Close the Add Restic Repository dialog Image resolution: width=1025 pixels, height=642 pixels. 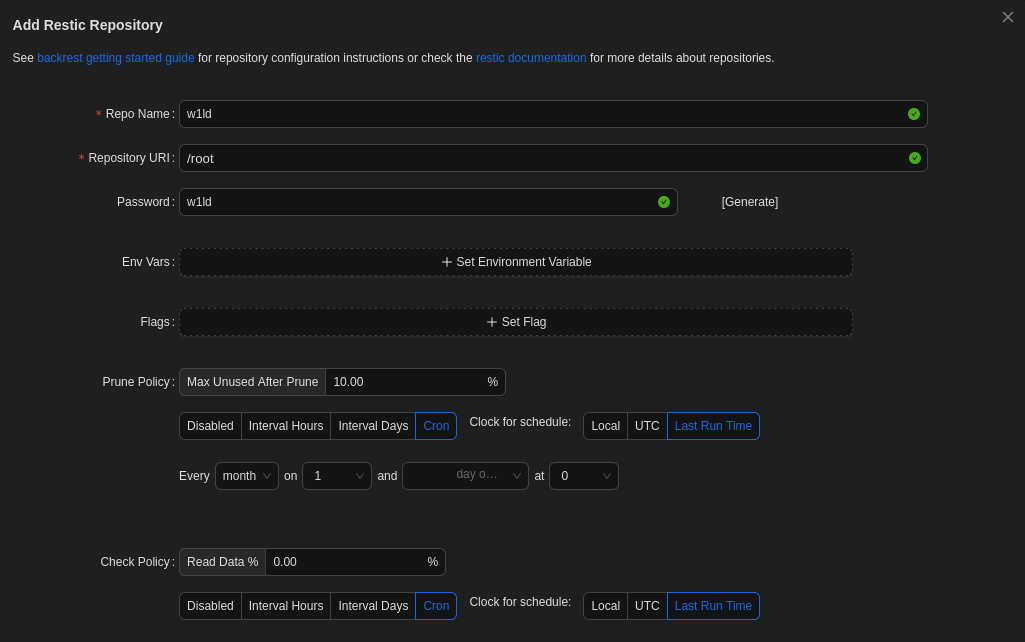click(x=1007, y=17)
